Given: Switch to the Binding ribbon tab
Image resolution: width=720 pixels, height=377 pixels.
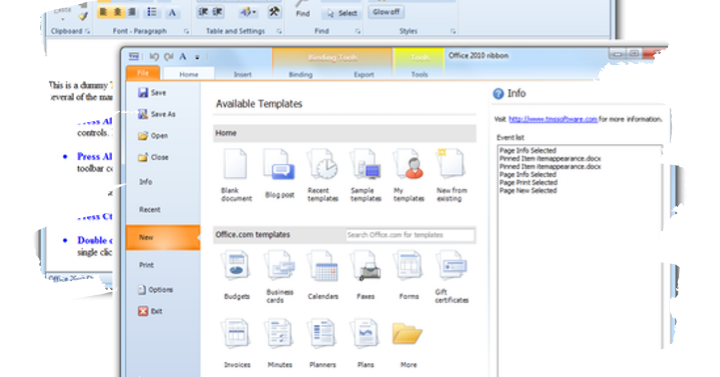Looking at the screenshot, I should point(301,74).
